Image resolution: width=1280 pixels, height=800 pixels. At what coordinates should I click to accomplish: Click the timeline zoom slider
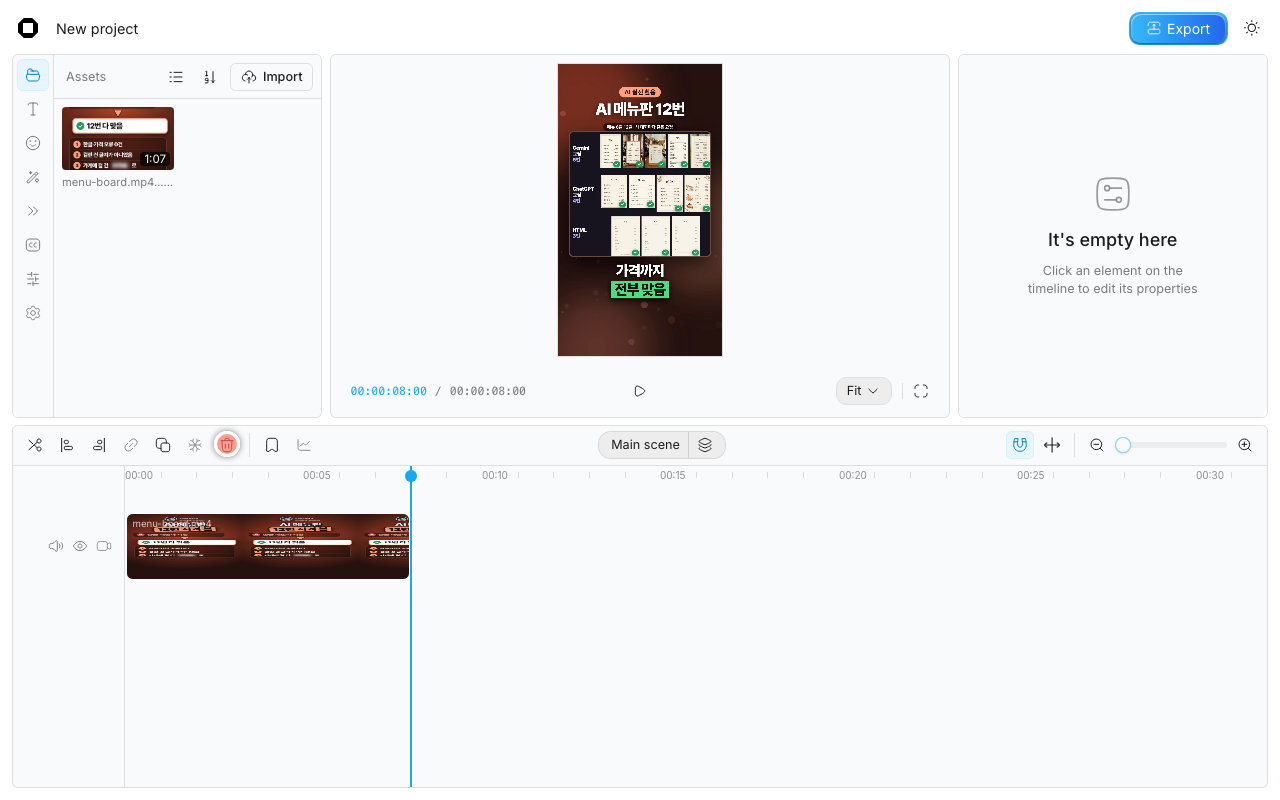pos(1171,445)
